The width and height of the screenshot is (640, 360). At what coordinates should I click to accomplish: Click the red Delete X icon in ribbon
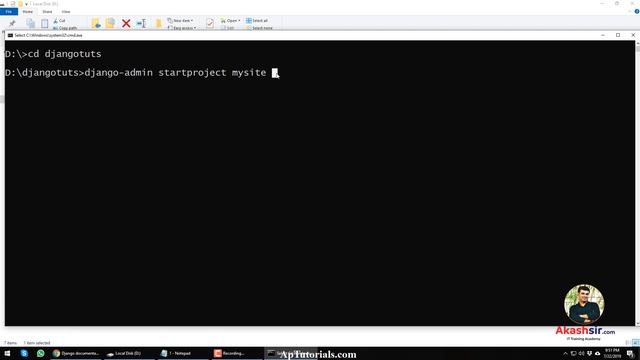126,23
